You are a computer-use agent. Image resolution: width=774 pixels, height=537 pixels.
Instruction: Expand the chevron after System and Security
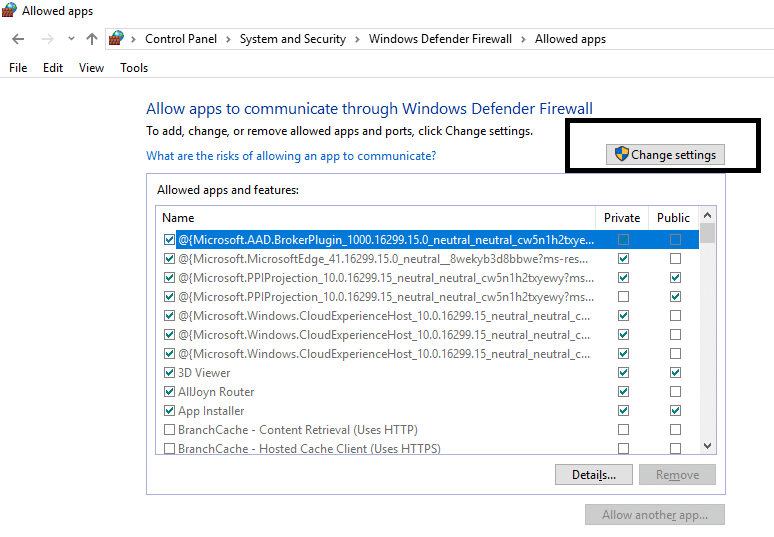358,39
